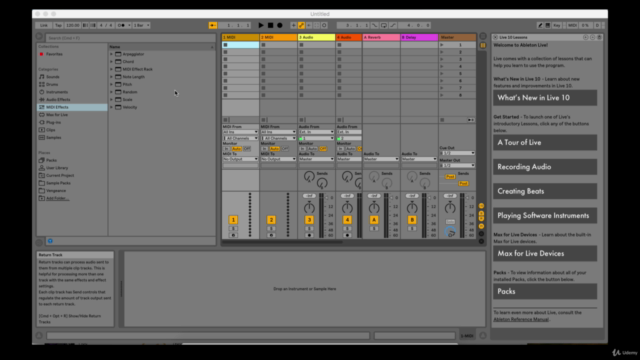Click the Link button

[44, 25]
